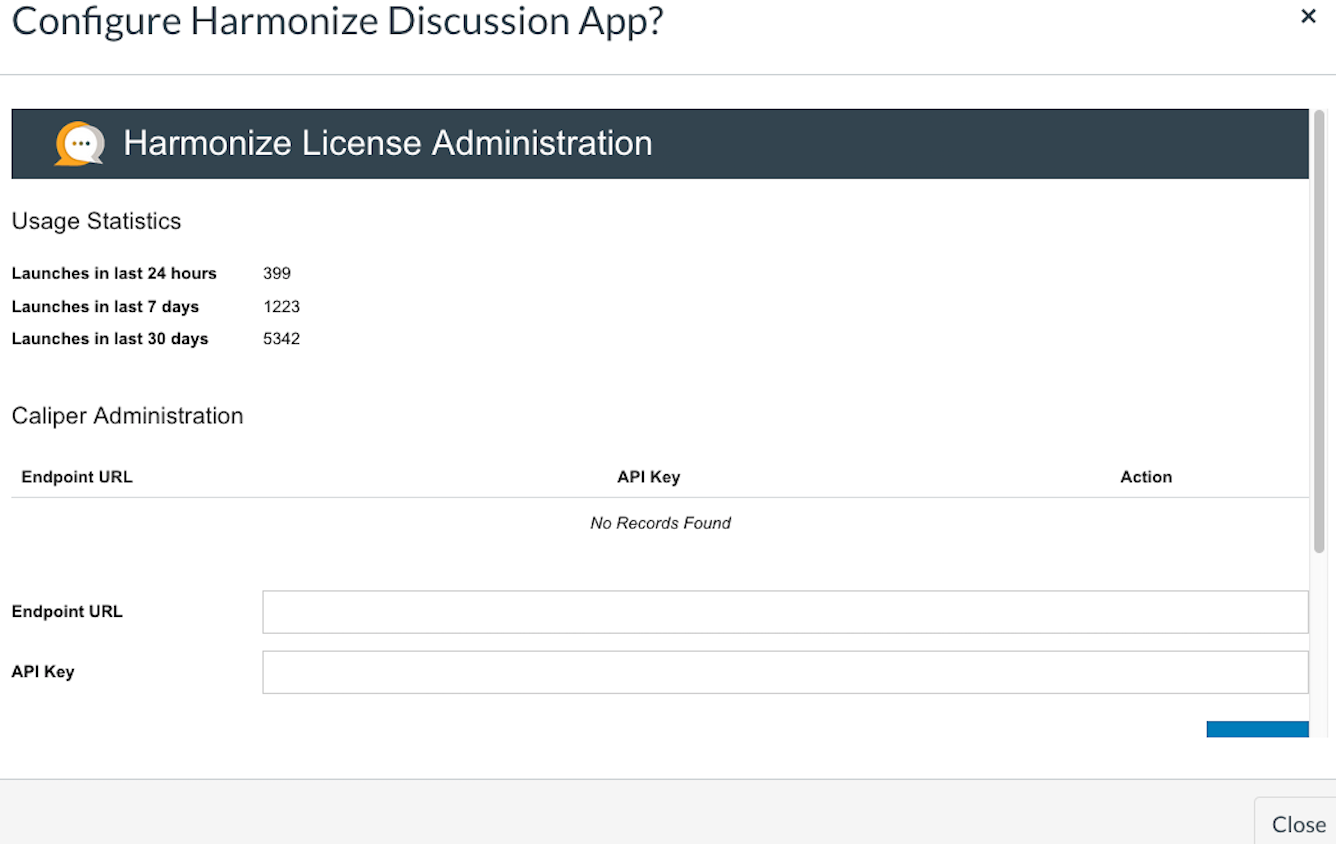This screenshot has height=844, width=1336.
Task: Select the Harmonize License Administration banner
Action: [387, 143]
